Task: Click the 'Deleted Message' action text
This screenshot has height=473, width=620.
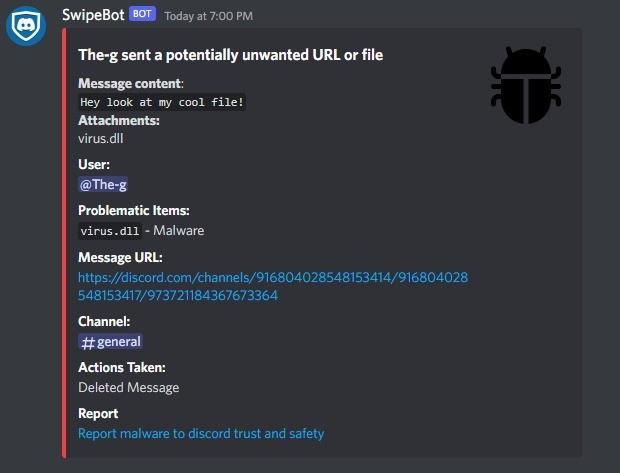Action: (x=129, y=387)
